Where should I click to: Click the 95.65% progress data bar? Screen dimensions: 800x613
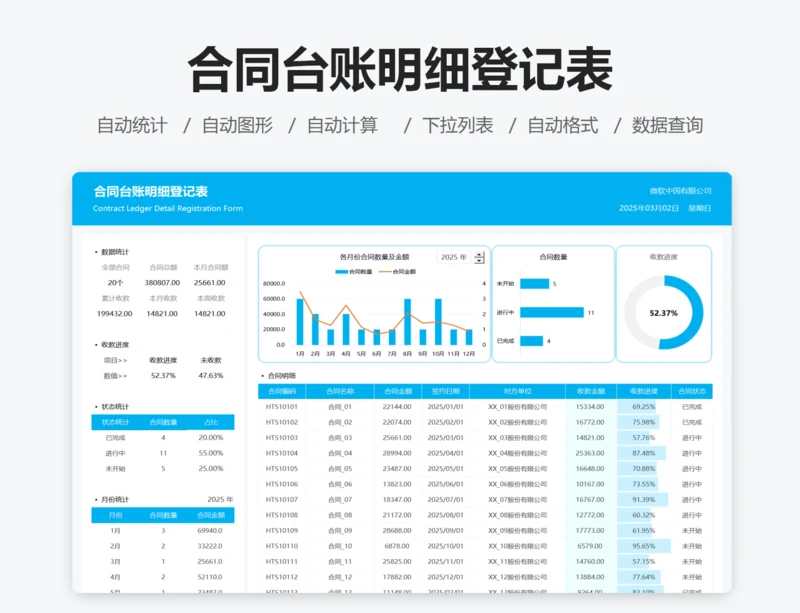click(644, 546)
